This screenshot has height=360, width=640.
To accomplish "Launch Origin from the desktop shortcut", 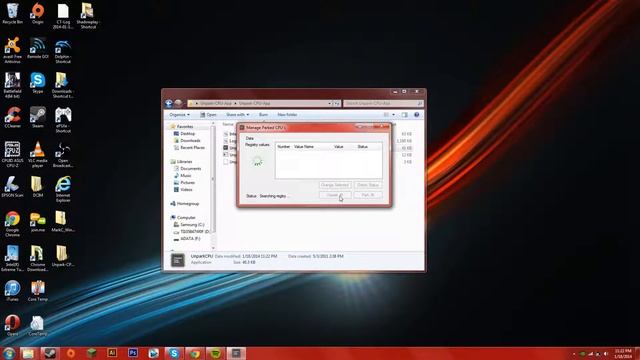I will pos(38,13).
